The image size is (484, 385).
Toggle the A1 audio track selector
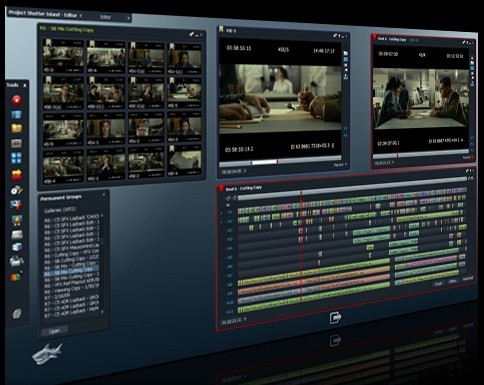click(230, 221)
